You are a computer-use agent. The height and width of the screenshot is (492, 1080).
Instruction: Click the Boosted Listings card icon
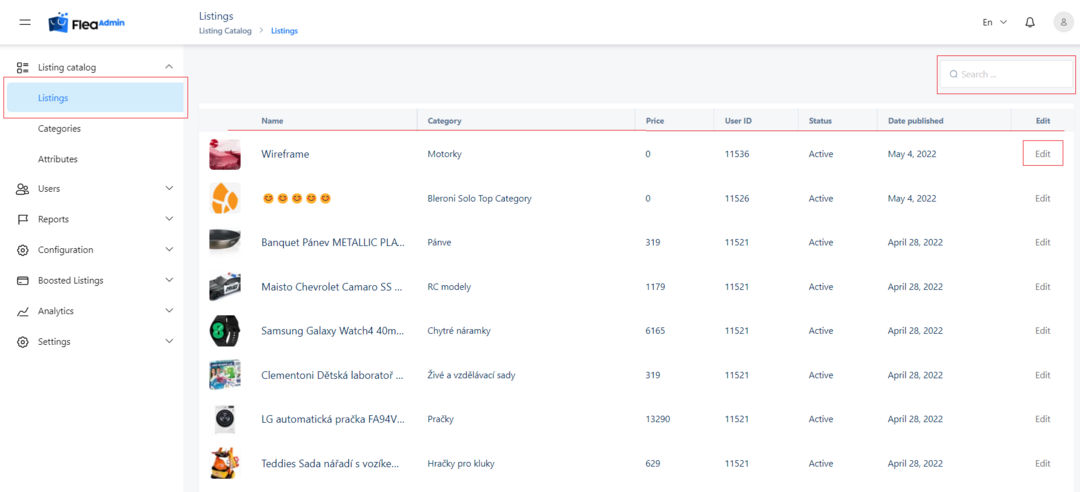22,281
